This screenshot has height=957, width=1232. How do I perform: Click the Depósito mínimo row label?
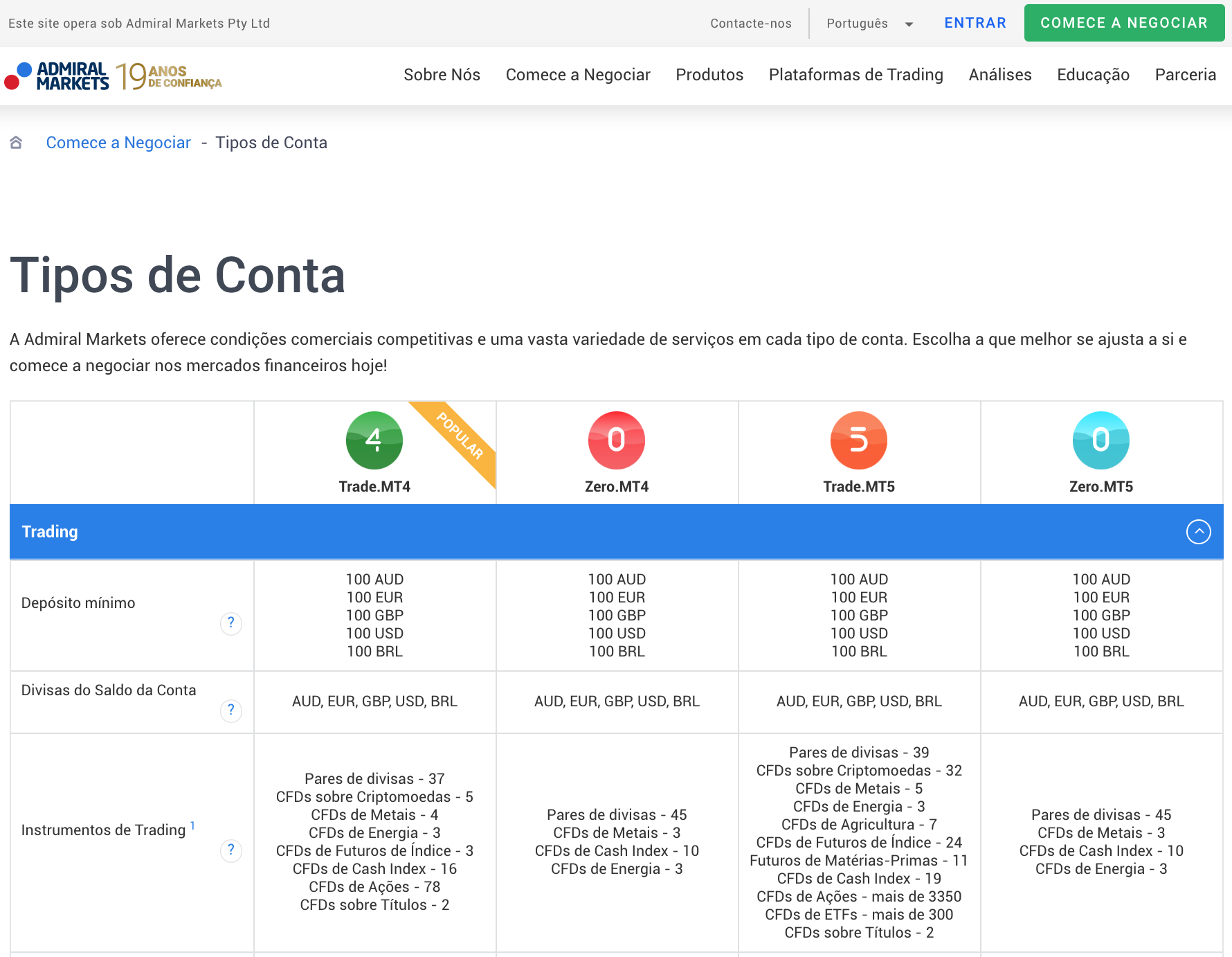tap(78, 603)
